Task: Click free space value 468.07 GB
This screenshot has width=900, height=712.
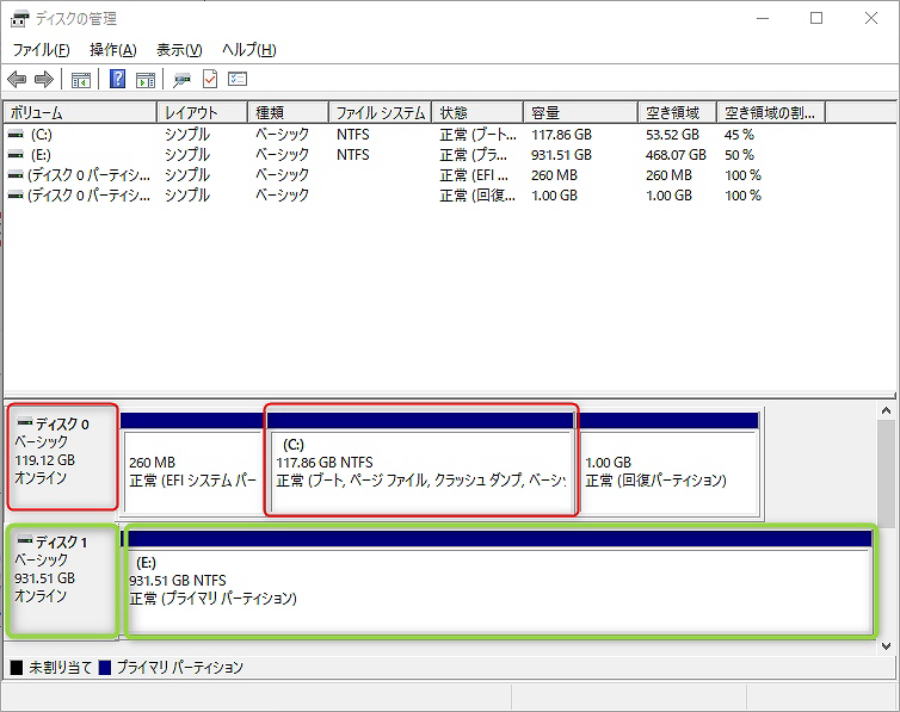Action: [676, 154]
